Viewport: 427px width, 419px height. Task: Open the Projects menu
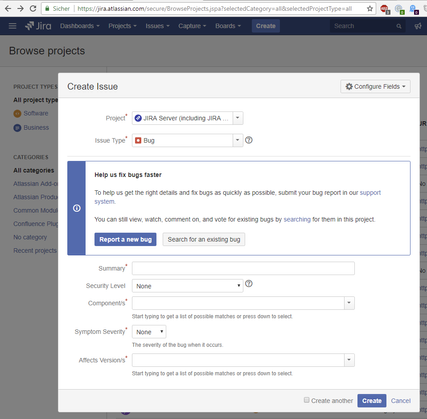122,26
